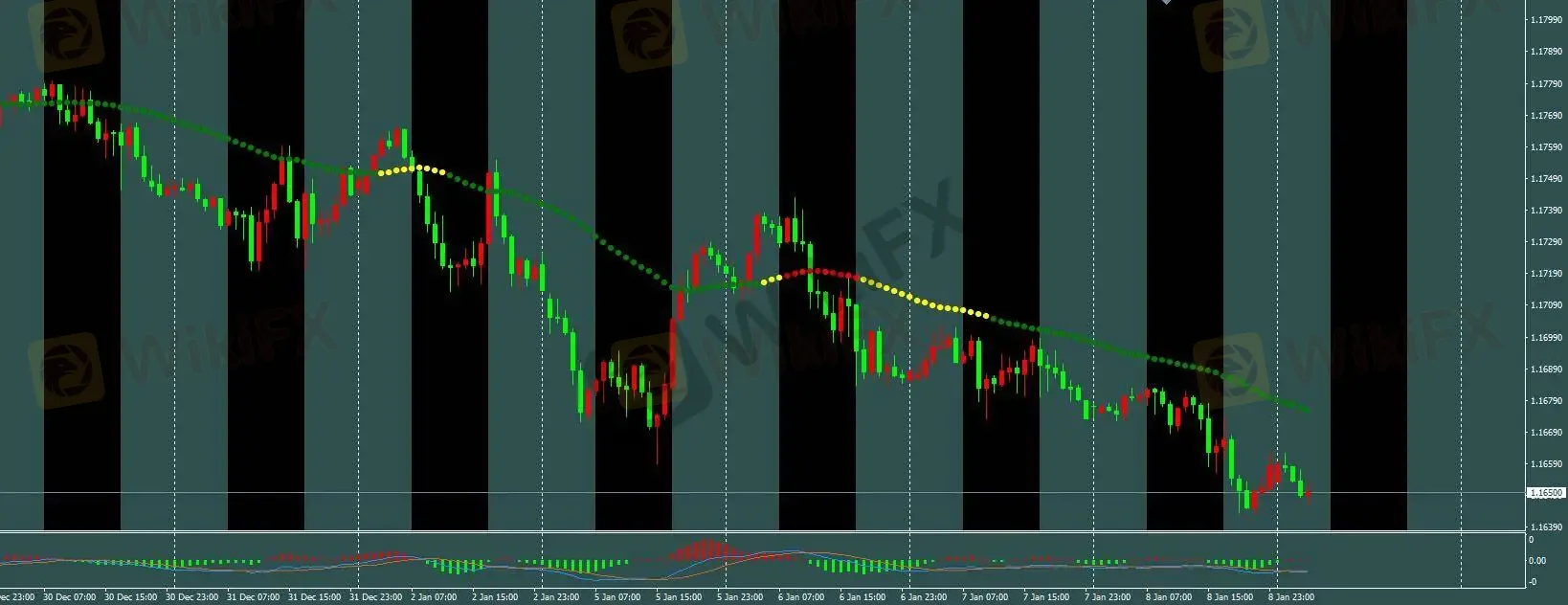1568x605 pixels.
Task: Click the 8 Jan 23:00 time label
Action: [x=1290, y=597]
